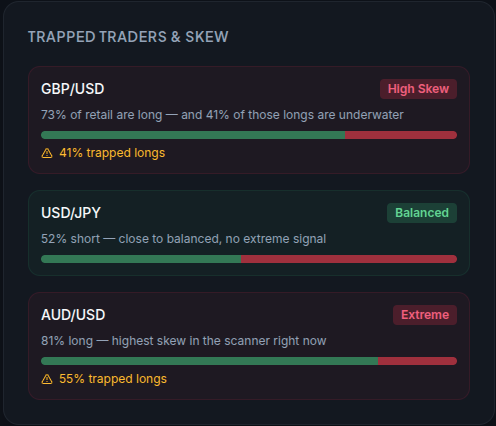The height and width of the screenshot is (426, 496).
Task: Click red short portion of AUD/USD bar
Action: [417, 361]
